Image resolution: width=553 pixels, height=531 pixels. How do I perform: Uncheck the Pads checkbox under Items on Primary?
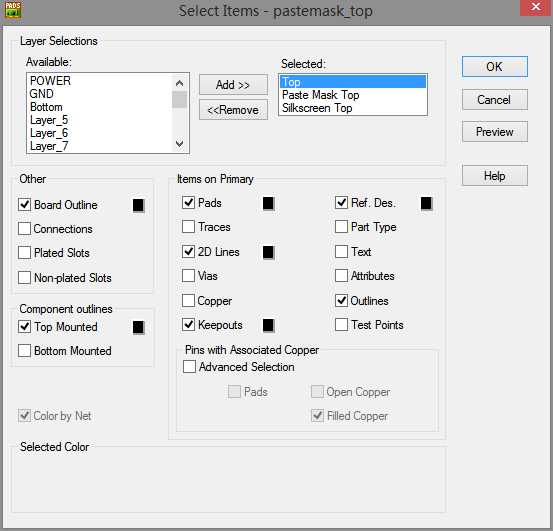tap(188, 202)
